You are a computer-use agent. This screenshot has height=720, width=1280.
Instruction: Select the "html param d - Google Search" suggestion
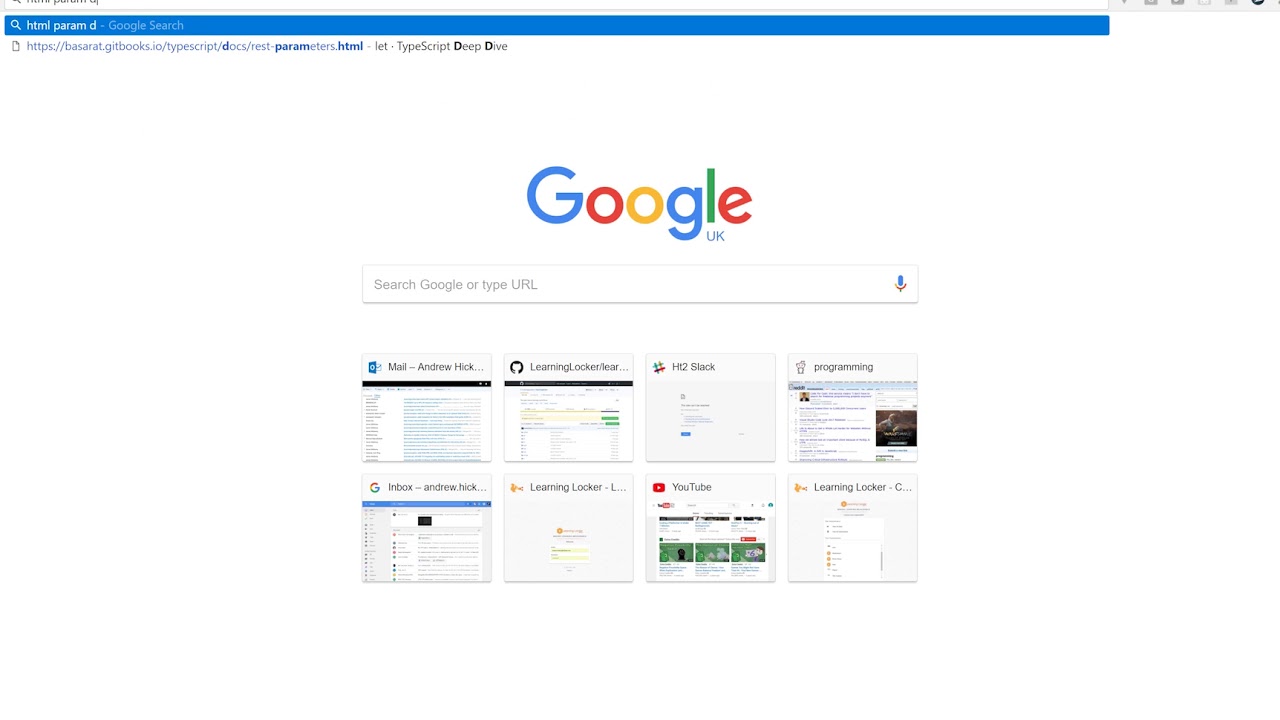coord(557,25)
